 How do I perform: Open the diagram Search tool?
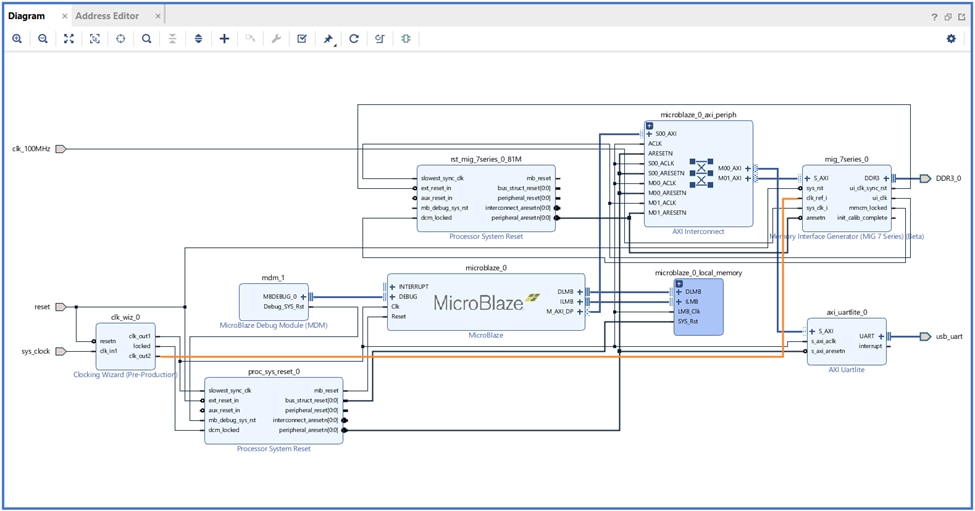(147, 39)
